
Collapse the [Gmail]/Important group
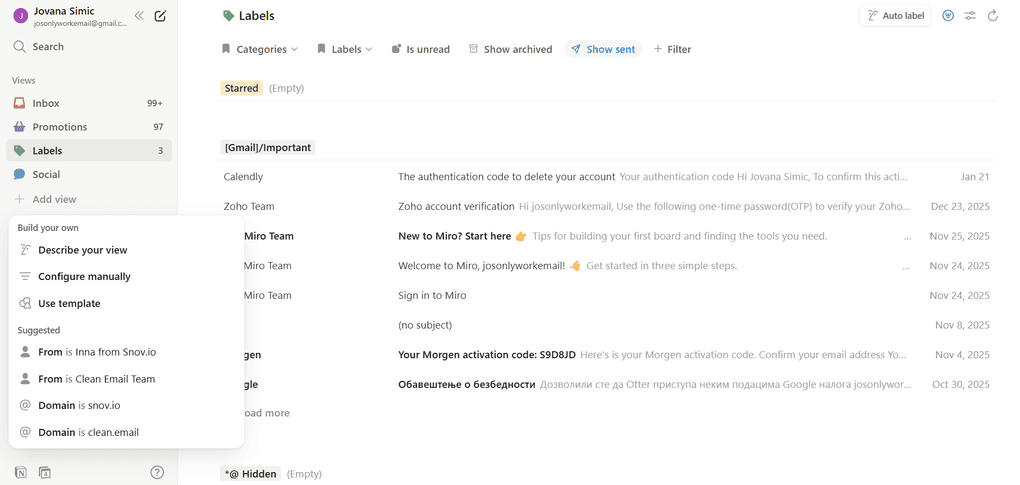point(267,148)
